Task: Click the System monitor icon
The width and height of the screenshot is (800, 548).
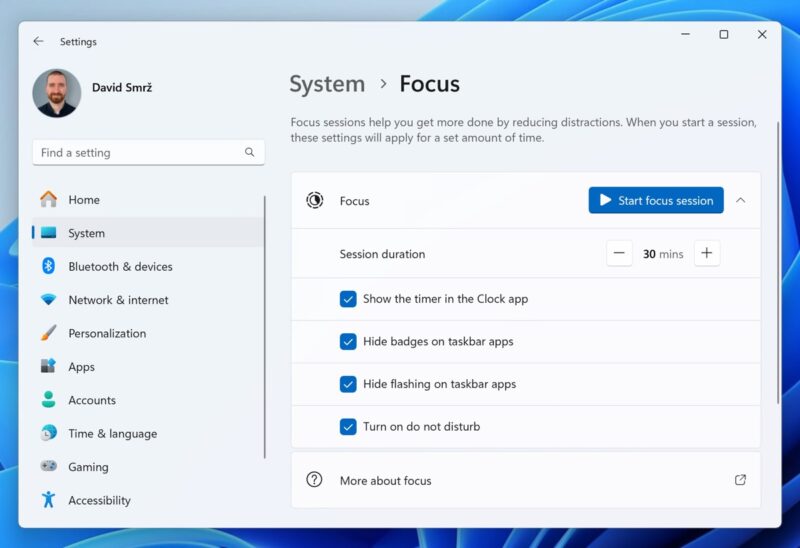Action: click(x=48, y=233)
